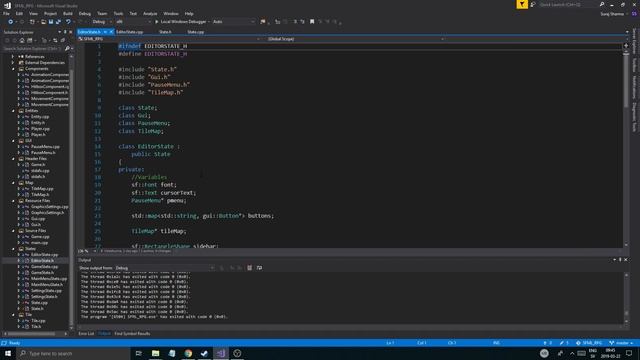Image resolution: width=640 pixels, height=360 pixels.
Task: Click Clear All icon in Output panel
Action: [249, 268]
